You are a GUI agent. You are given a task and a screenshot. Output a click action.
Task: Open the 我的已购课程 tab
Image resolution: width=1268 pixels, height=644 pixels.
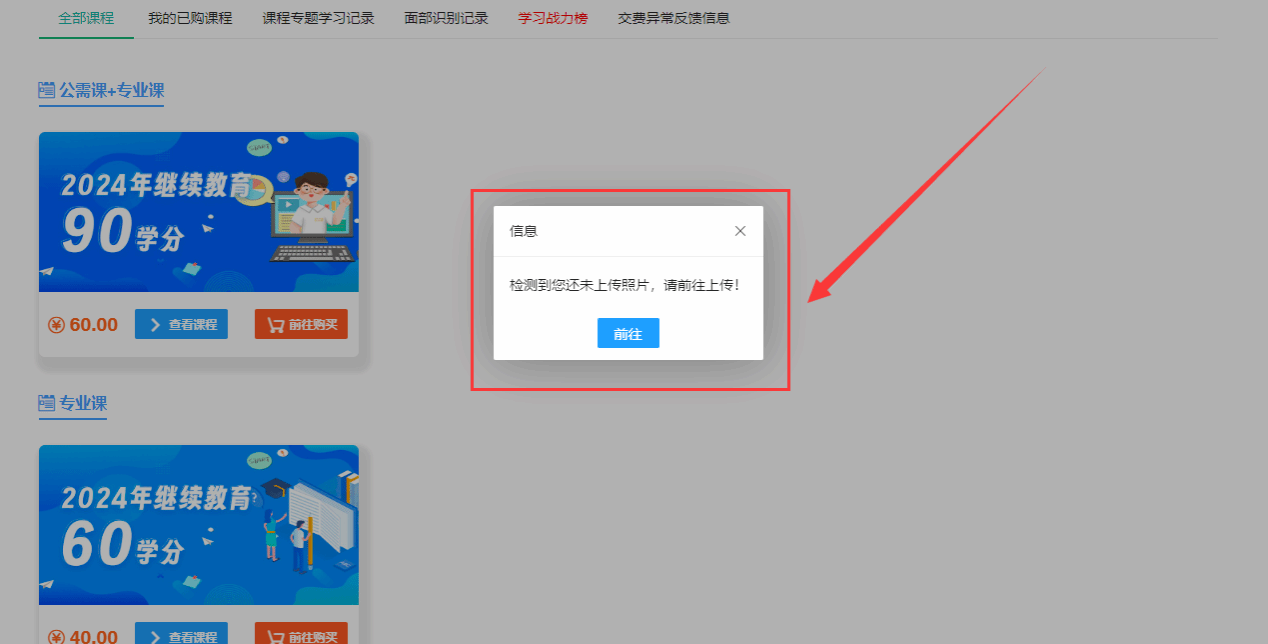coord(190,18)
